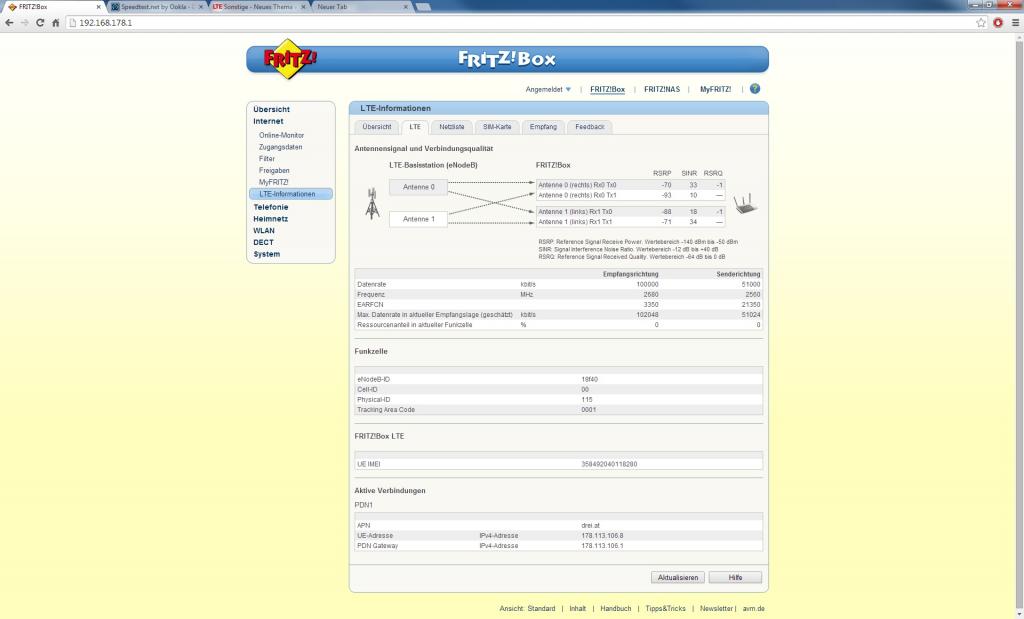Open the Netzliste tab
Image resolution: width=1024 pixels, height=619 pixels.
pos(452,127)
